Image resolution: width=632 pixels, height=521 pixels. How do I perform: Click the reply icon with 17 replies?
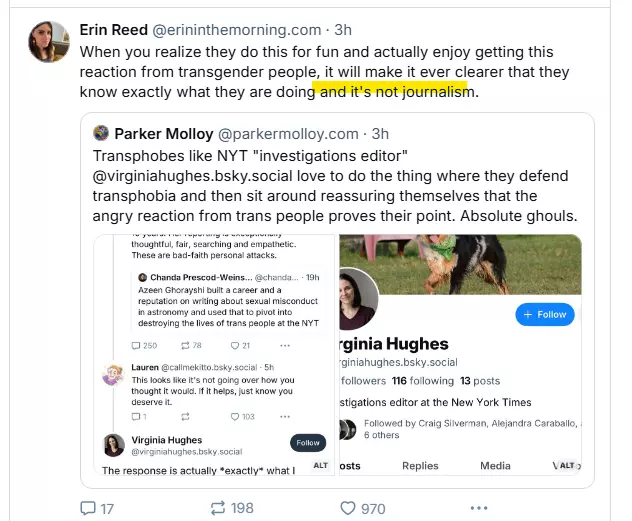pyautogui.click(x=87, y=508)
